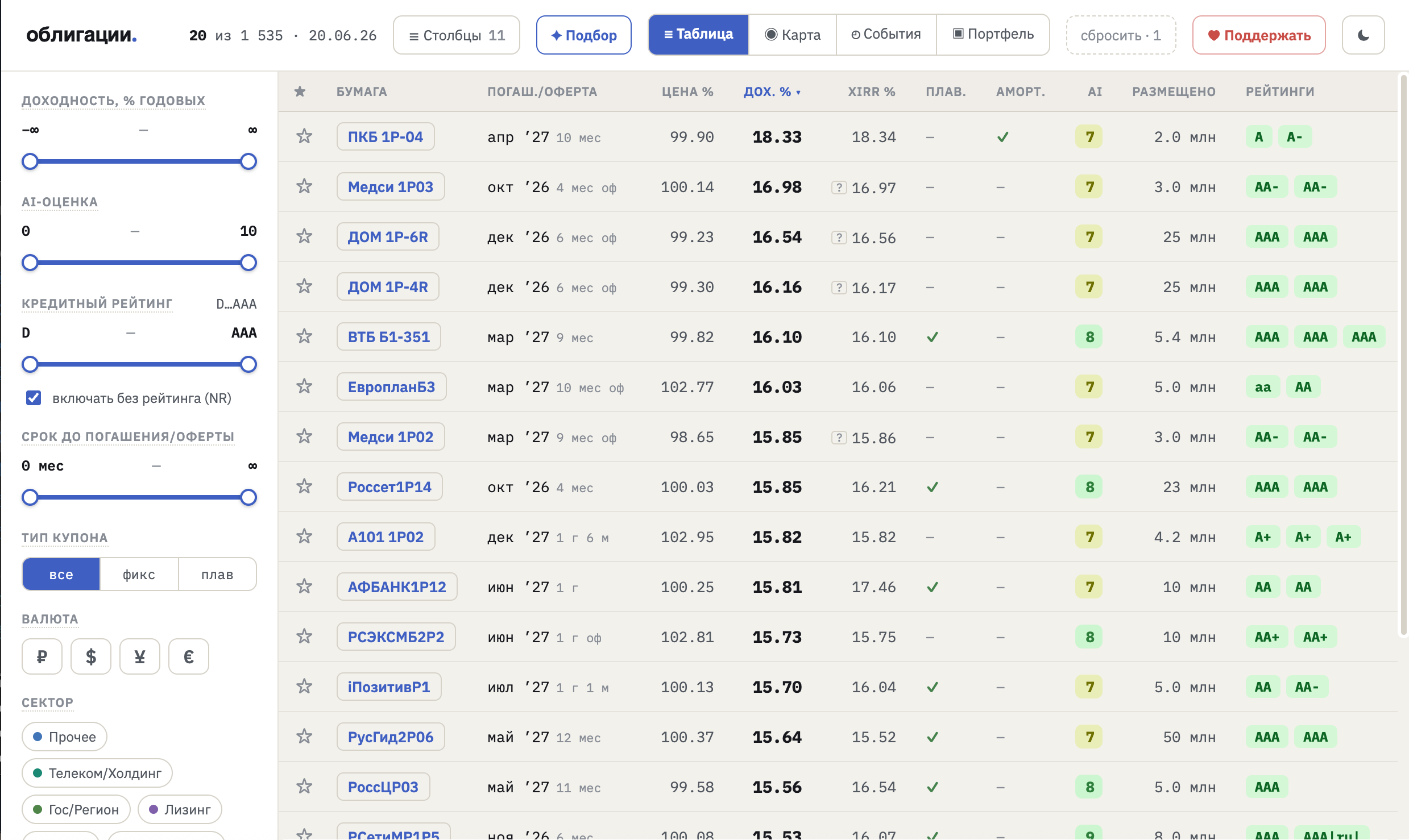Click the Подбор button
The width and height of the screenshot is (1409, 840).
point(584,35)
